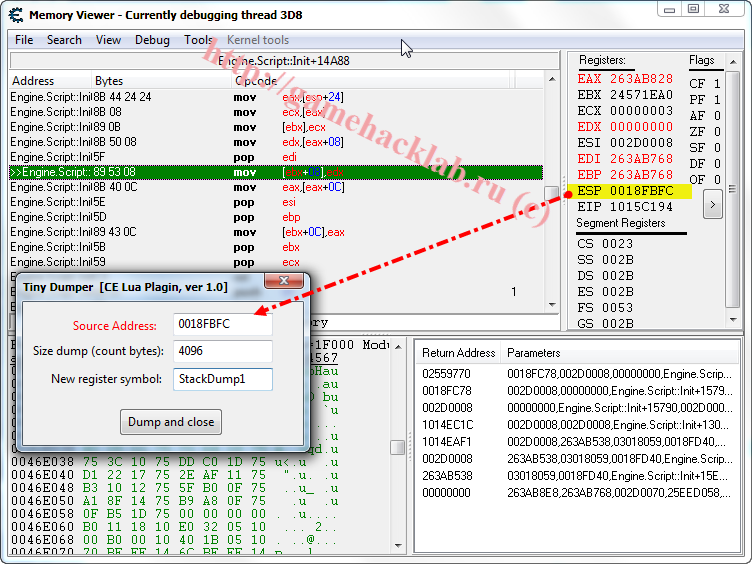The image size is (752, 564).
Task: Select the EDI 263AB768 register
Action: click(625, 159)
